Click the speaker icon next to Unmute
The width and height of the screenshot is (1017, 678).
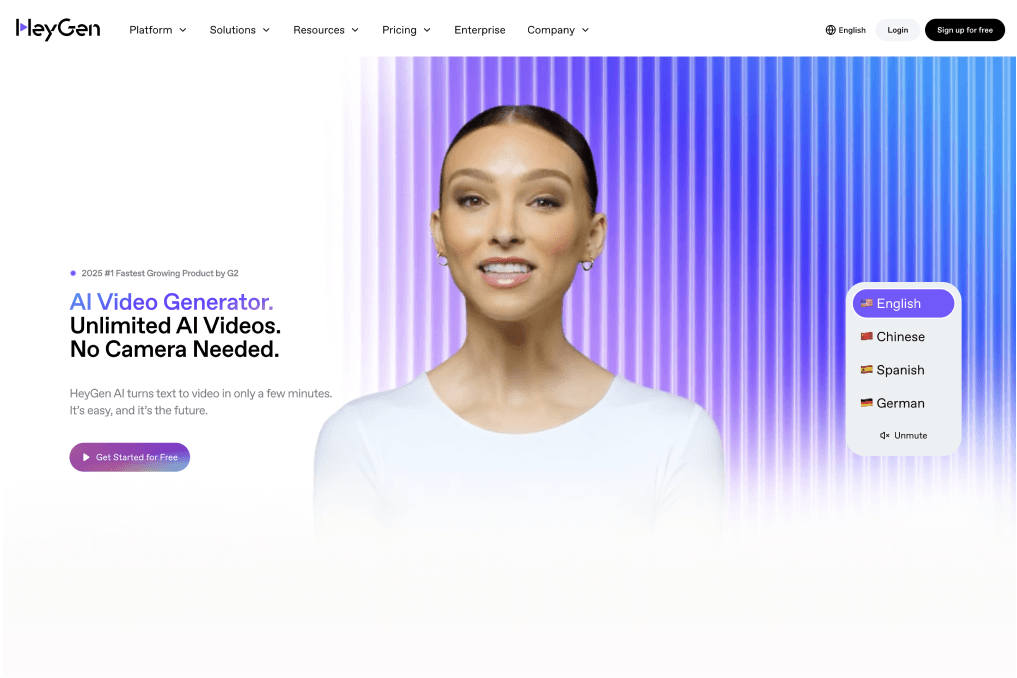pos(884,435)
